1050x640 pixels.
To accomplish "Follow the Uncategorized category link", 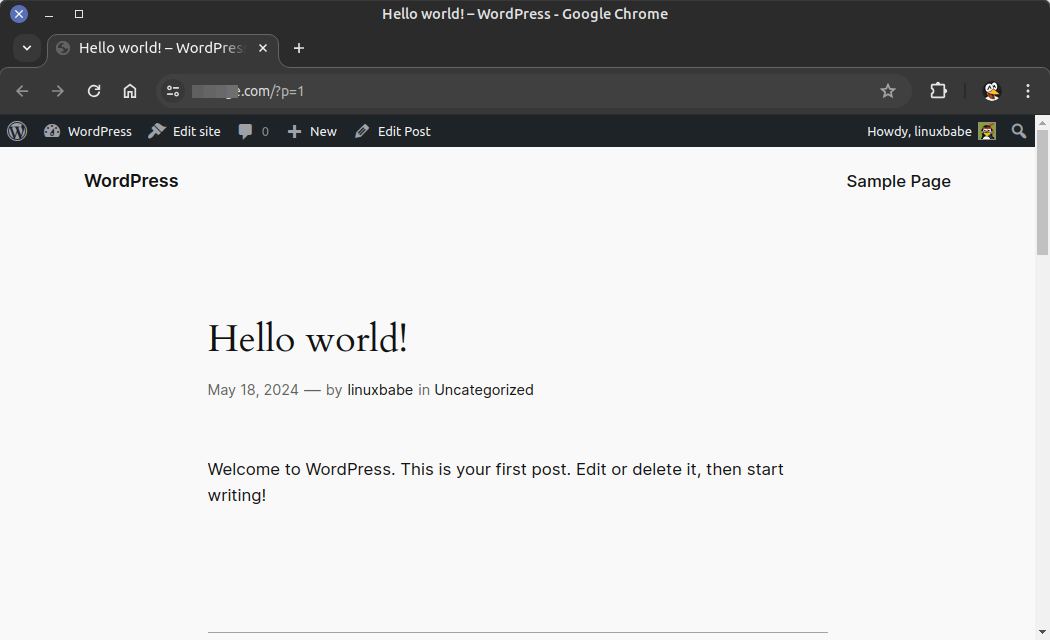I will tap(484, 390).
